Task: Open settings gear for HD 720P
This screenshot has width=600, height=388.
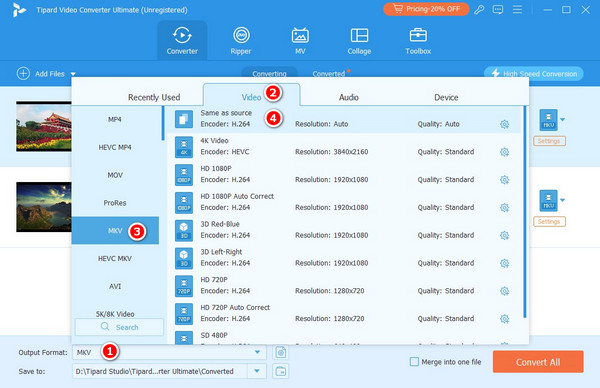Action: point(505,291)
